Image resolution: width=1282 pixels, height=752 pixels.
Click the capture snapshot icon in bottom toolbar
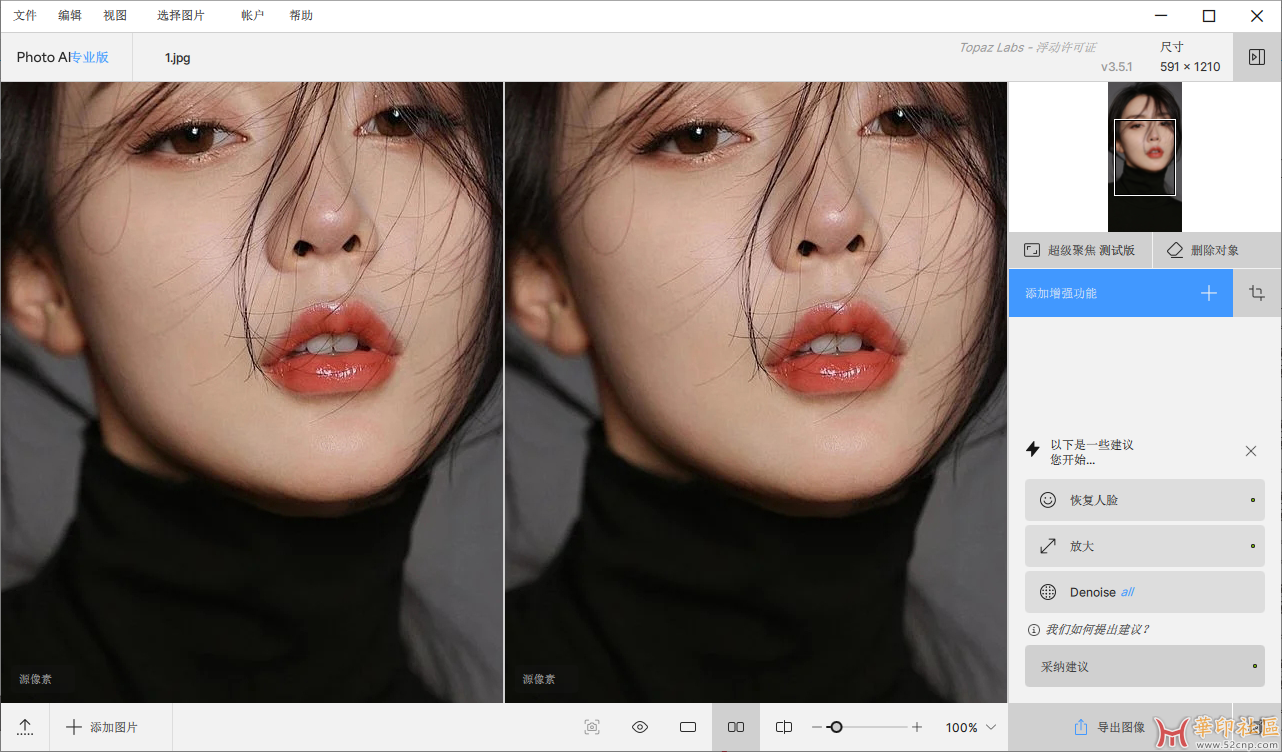tap(592, 727)
